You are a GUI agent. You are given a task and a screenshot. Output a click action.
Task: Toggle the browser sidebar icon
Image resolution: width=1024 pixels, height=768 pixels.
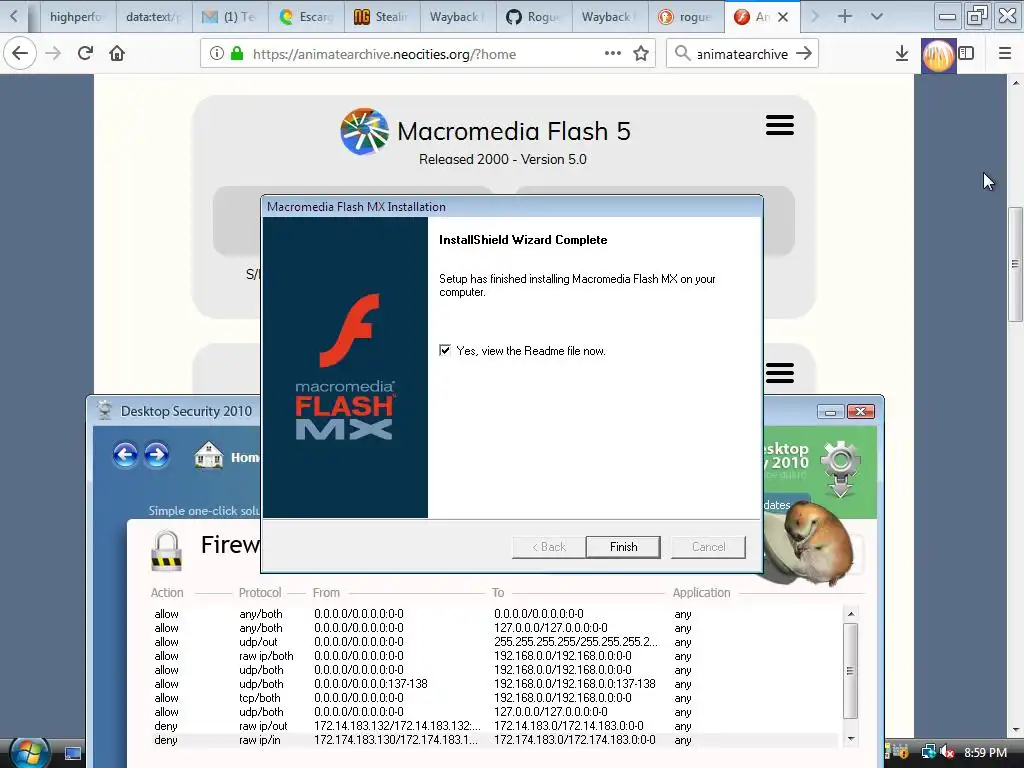(967, 54)
